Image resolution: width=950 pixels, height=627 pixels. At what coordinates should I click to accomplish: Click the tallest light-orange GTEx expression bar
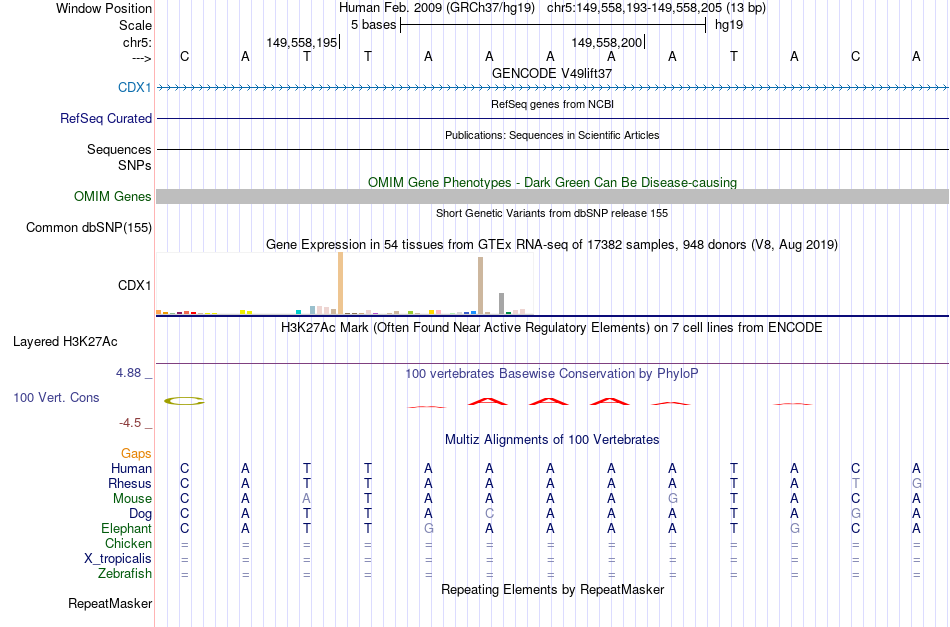click(340, 283)
